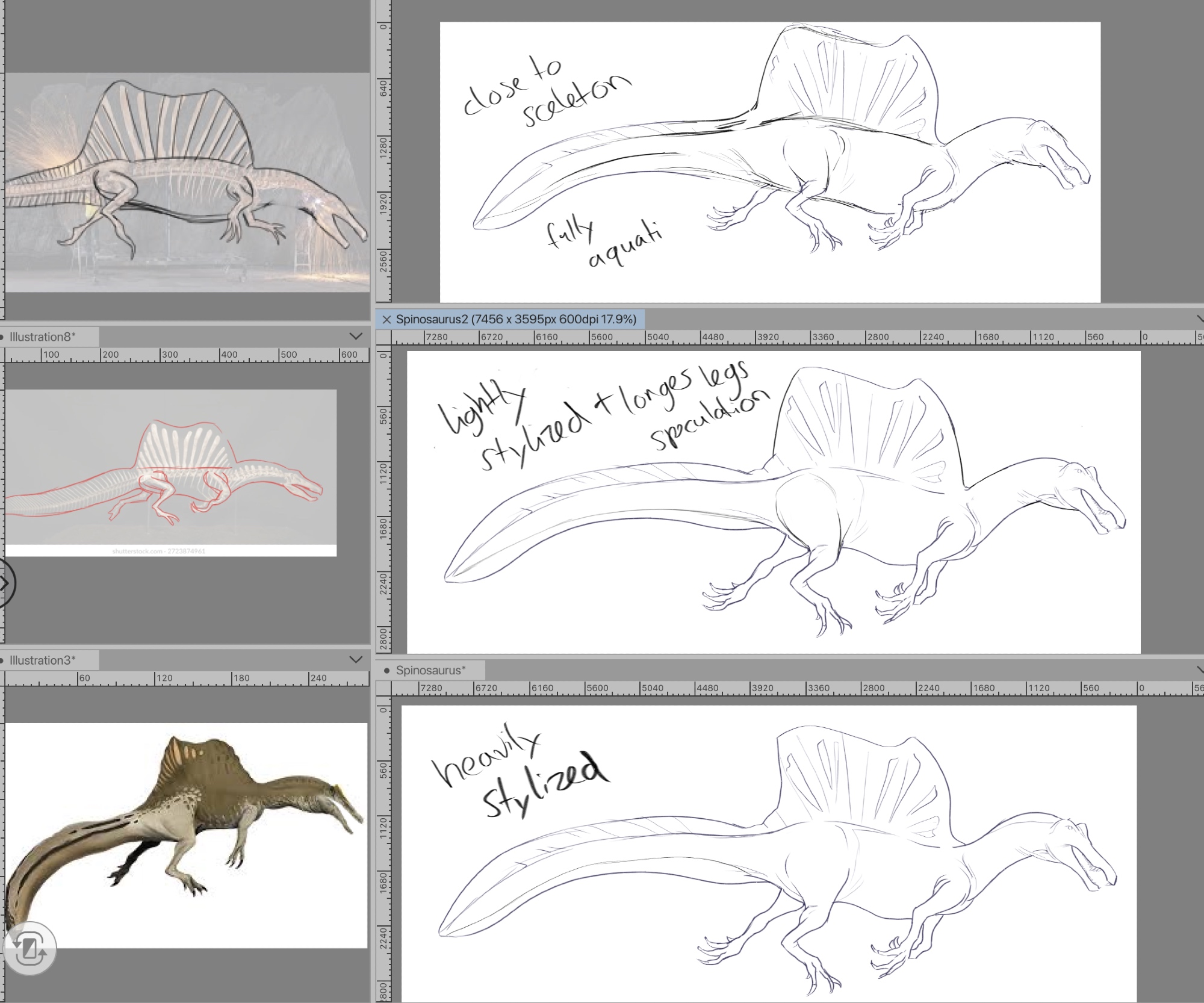Expand the collapsed side panel arrow
The height and width of the screenshot is (1003, 1204).
[x=5, y=583]
